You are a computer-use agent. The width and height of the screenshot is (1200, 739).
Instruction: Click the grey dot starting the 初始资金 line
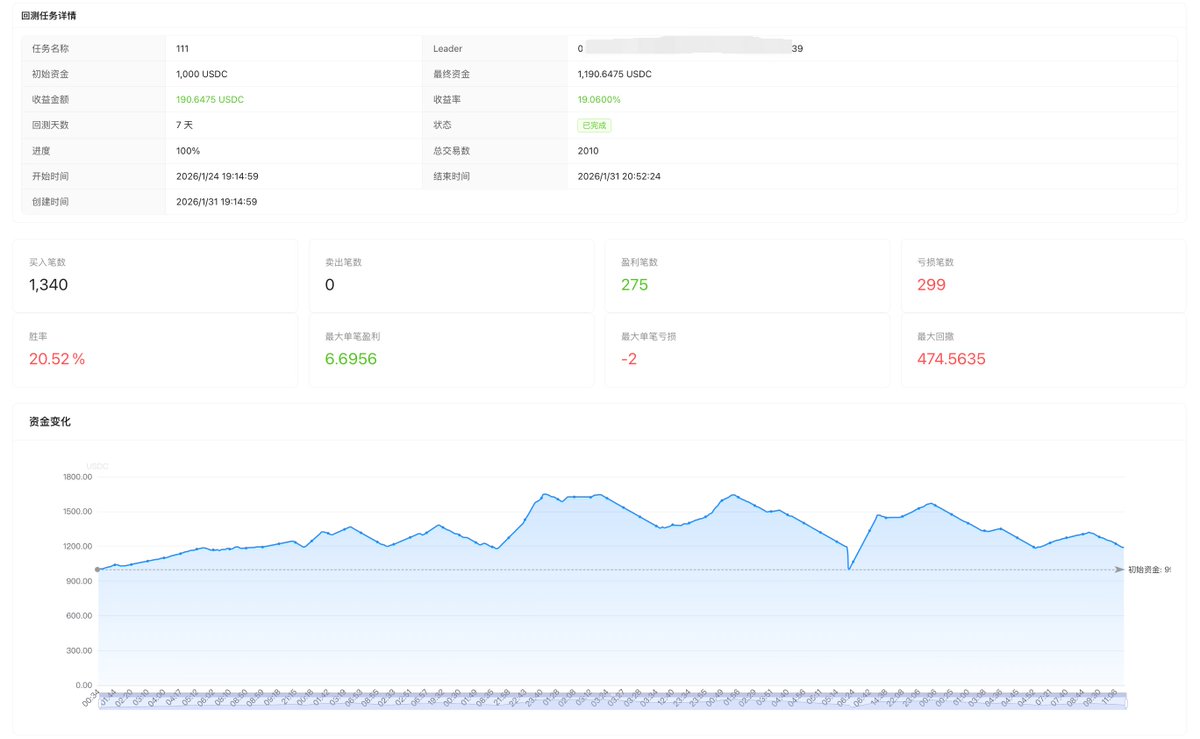pyautogui.click(x=97, y=569)
